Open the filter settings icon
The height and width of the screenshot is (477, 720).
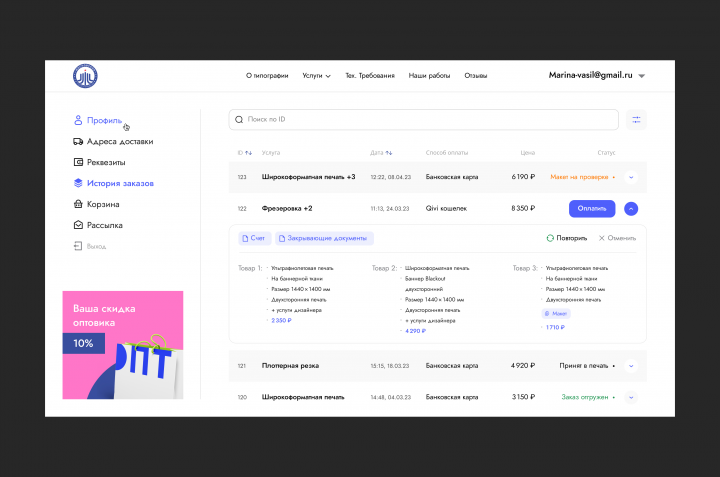coord(636,120)
